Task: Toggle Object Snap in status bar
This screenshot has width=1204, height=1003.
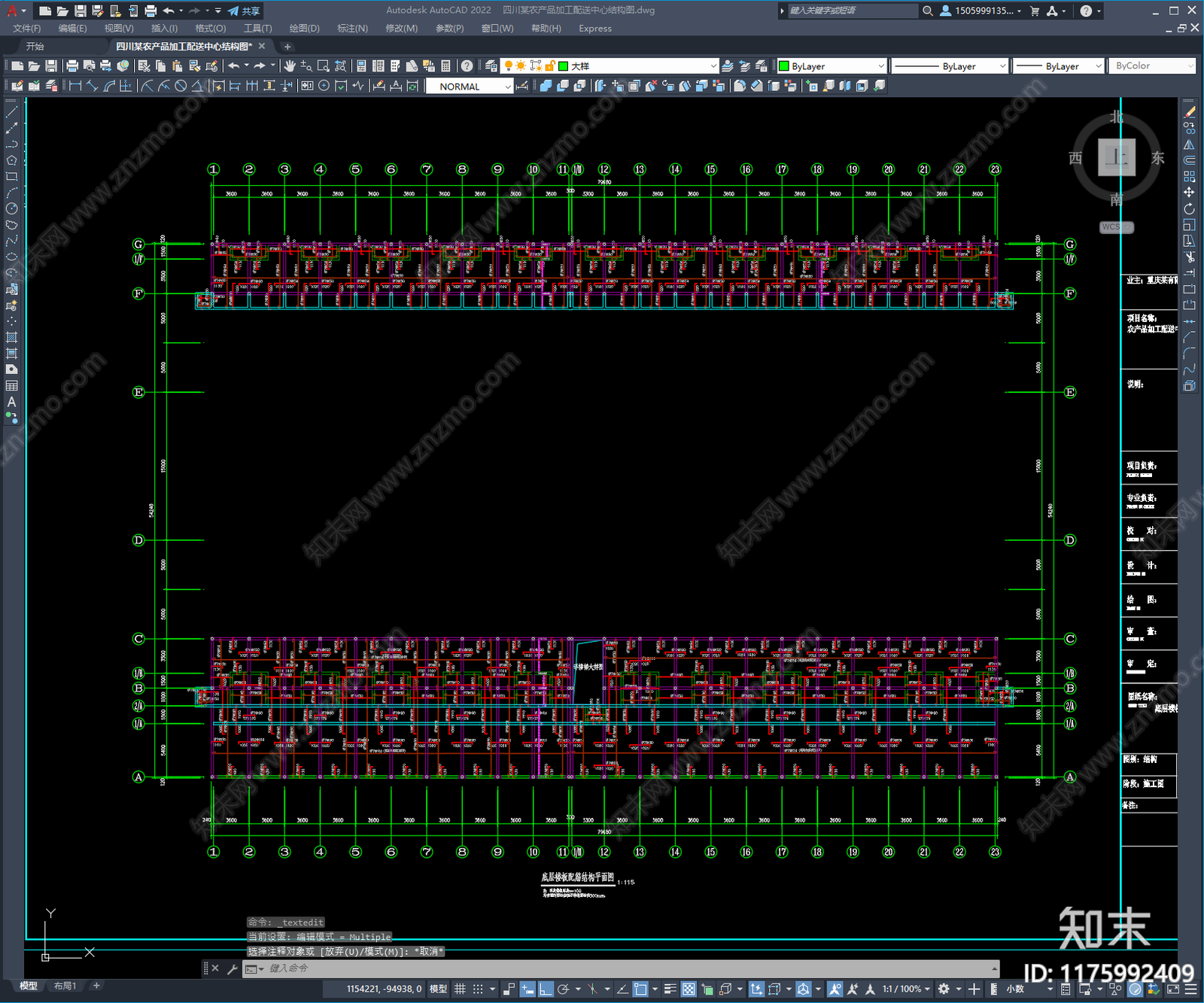Action: point(640,989)
